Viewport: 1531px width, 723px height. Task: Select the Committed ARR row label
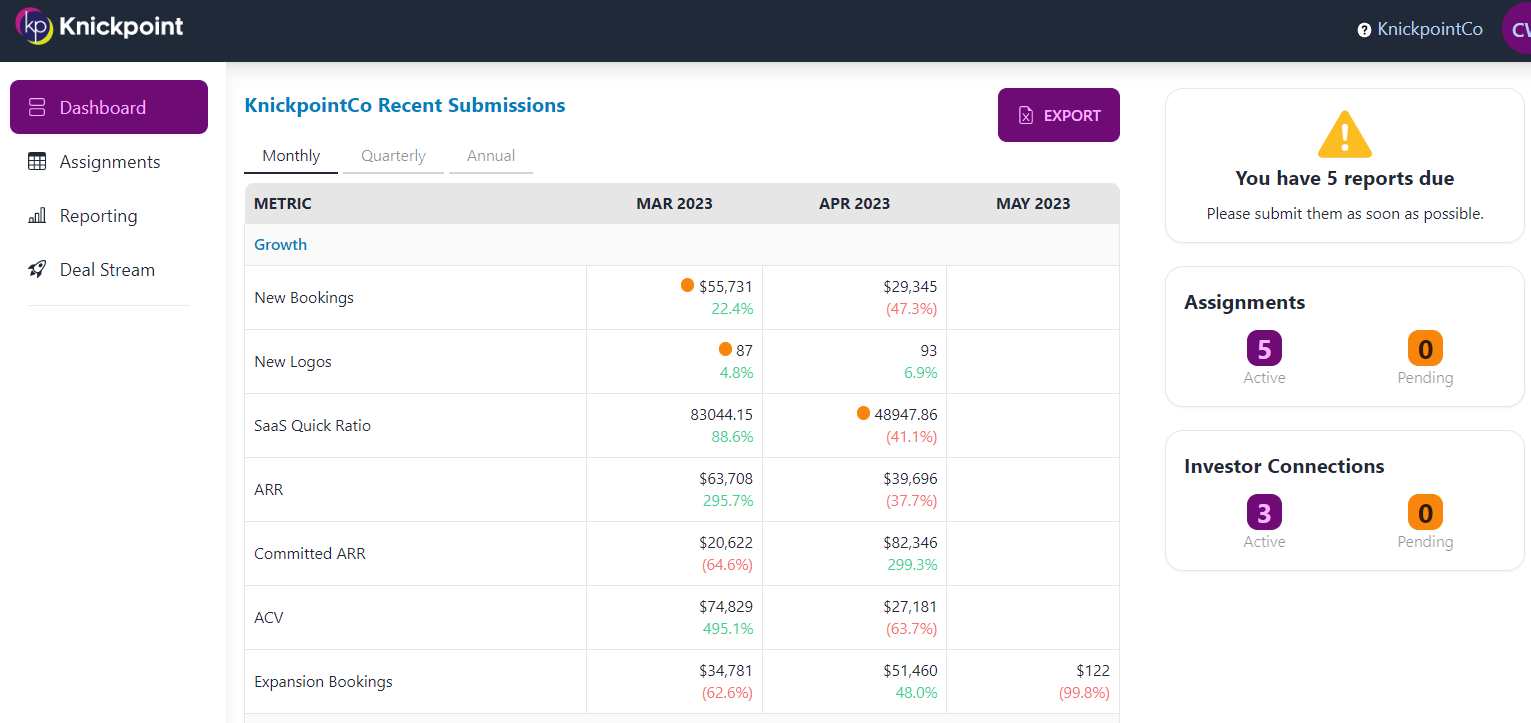[x=310, y=553]
